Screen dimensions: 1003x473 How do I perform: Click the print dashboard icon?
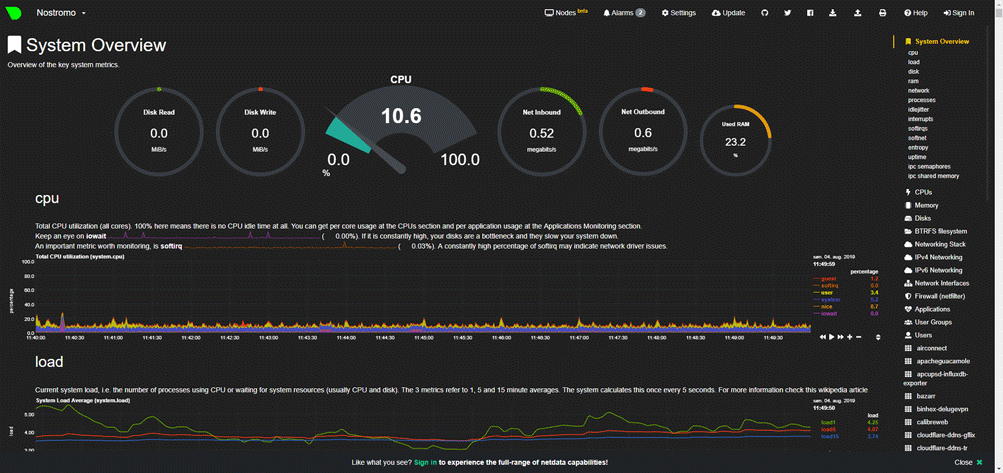pyautogui.click(x=882, y=13)
